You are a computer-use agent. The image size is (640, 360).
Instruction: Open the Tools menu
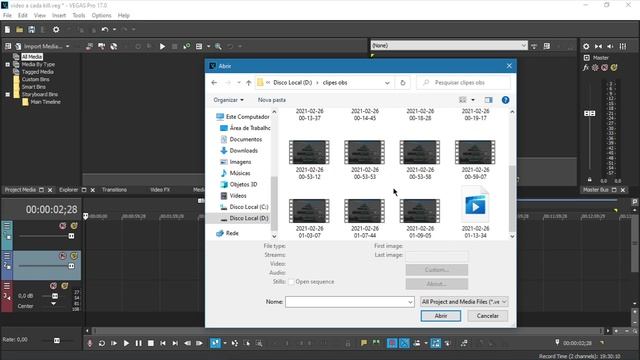point(79,16)
